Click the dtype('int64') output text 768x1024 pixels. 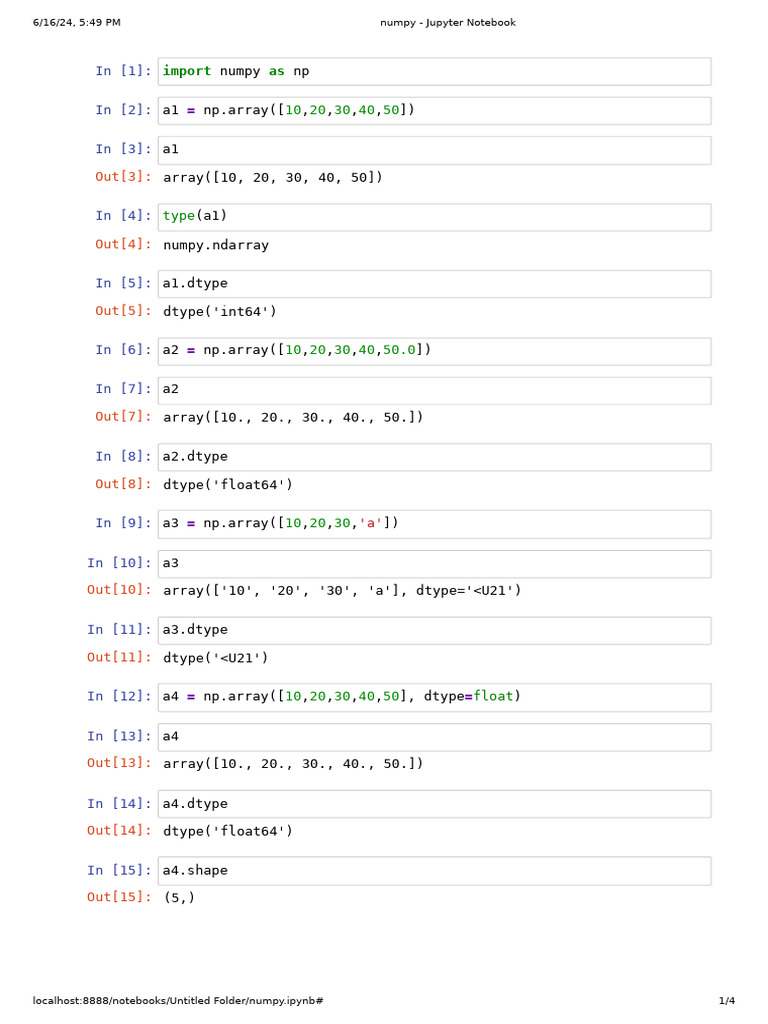(220, 312)
